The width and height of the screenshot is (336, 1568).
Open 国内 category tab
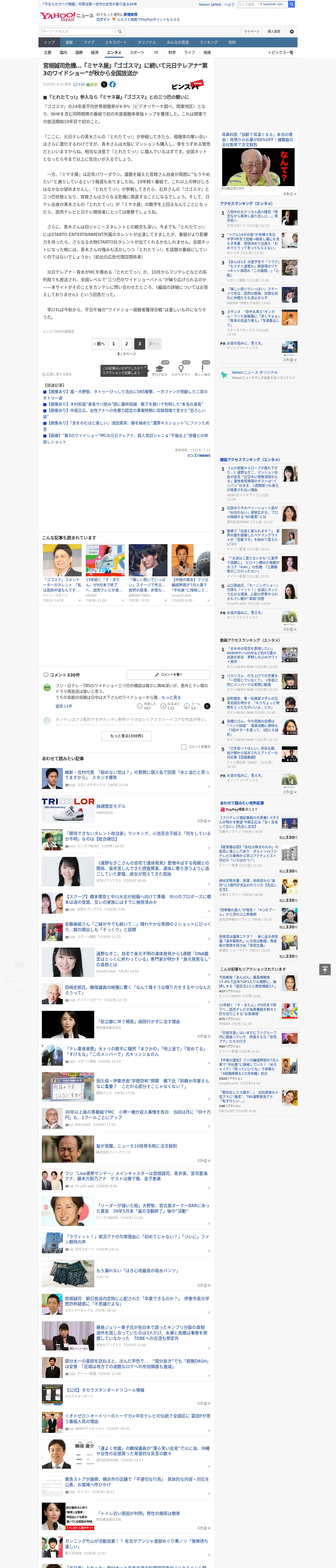coord(63,52)
